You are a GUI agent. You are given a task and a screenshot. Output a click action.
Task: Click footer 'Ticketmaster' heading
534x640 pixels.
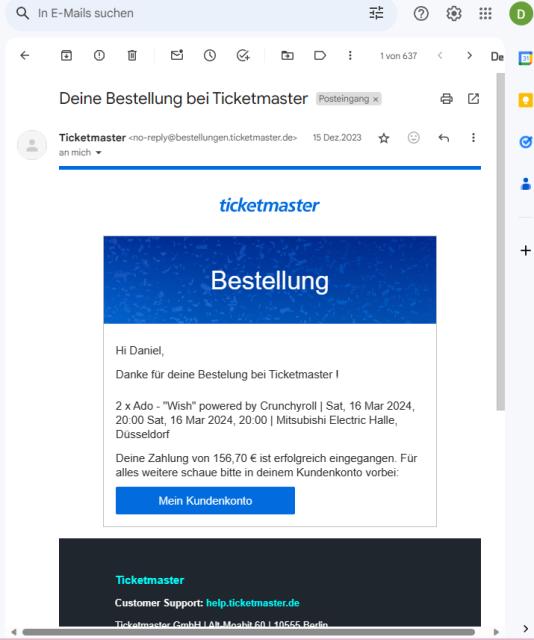coord(149,580)
